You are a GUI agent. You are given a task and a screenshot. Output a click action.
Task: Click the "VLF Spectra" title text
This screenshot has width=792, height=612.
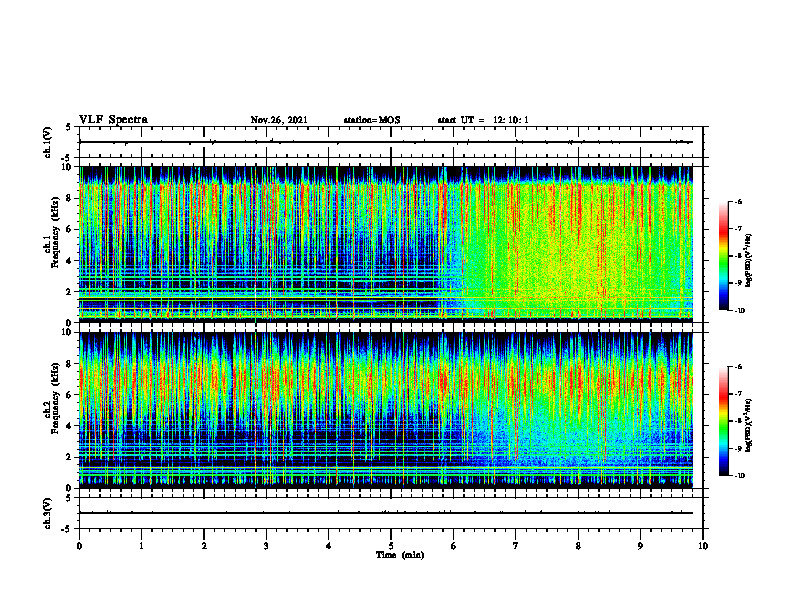coord(113,120)
